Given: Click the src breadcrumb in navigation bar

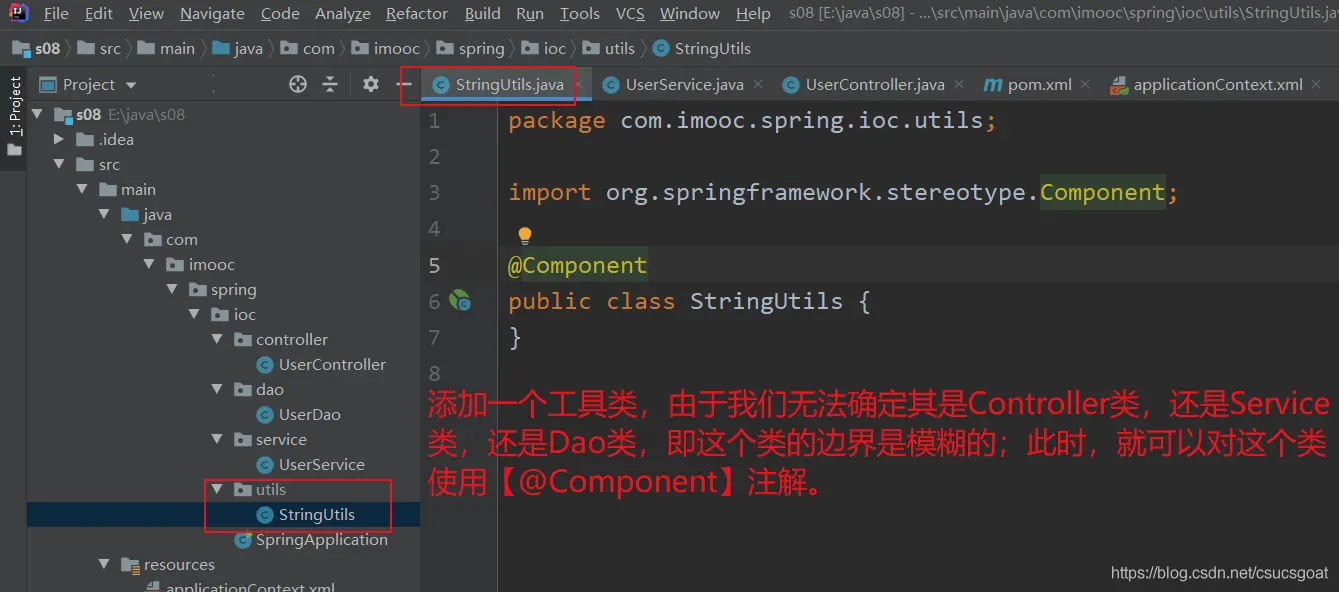Looking at the screenshot, I should pos(98,48).
